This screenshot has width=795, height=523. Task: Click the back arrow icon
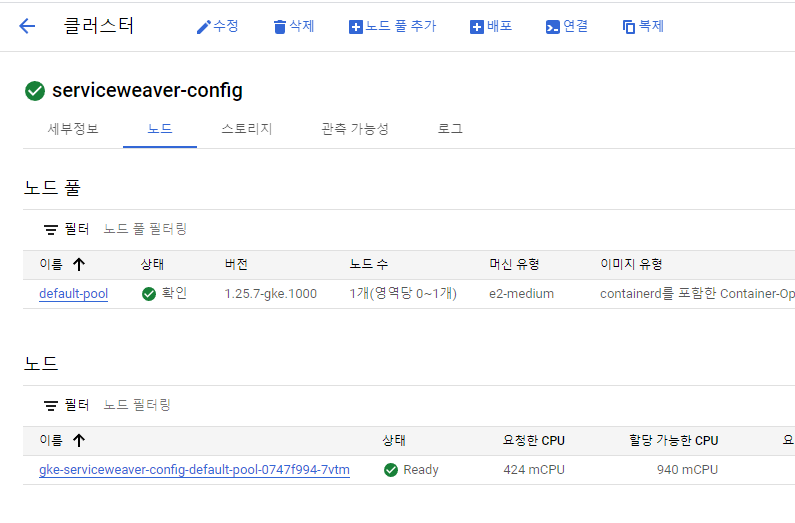[27, 26]
